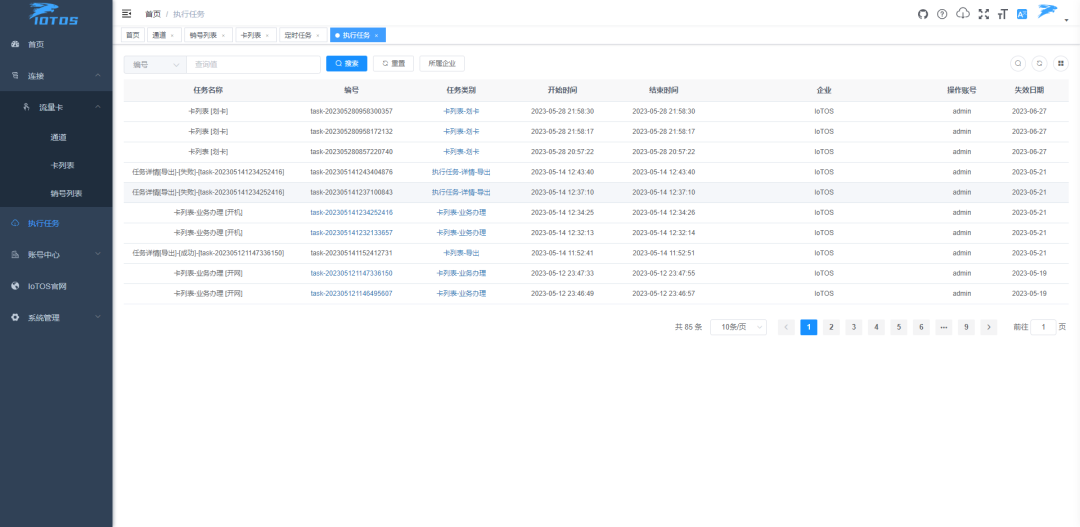This screenshot has height=527, width=1080.
Task: Select 卡列表 in the sidebar
Action: pyautogui.click(x=65, y=165)
